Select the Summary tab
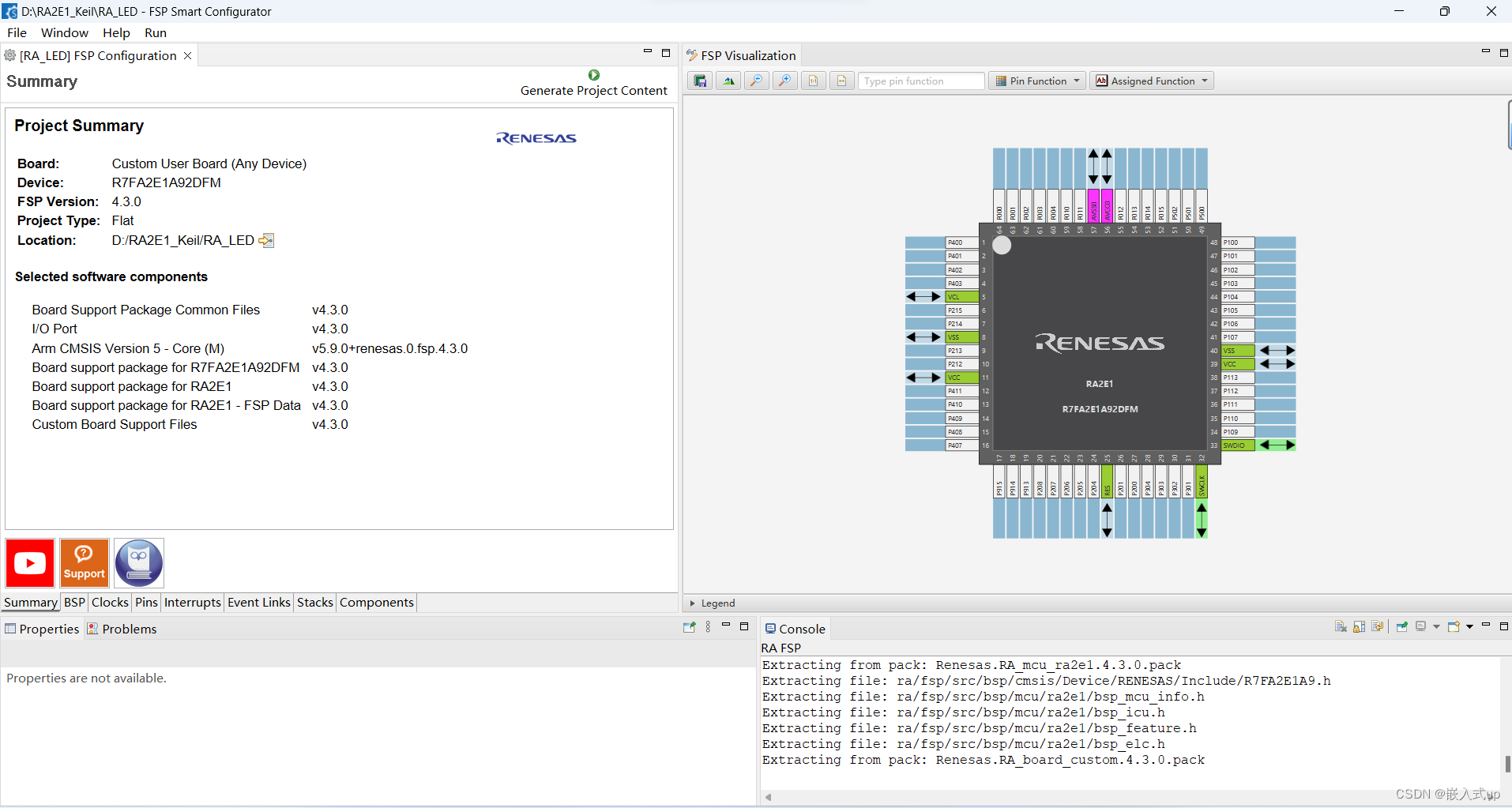Image resolution: width=1512 pixels, height=808 pixels. pos(30,603)
